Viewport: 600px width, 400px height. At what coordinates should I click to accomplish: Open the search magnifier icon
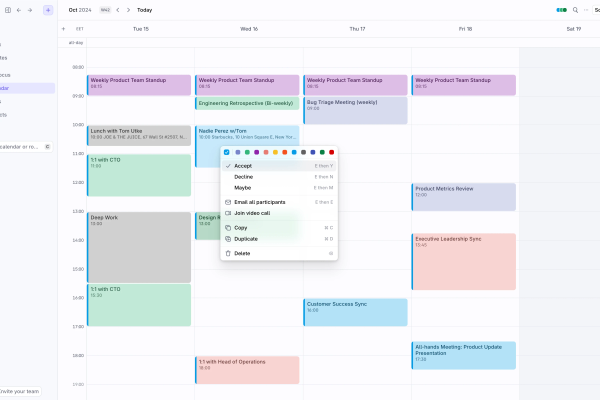[x=575, y=10]
